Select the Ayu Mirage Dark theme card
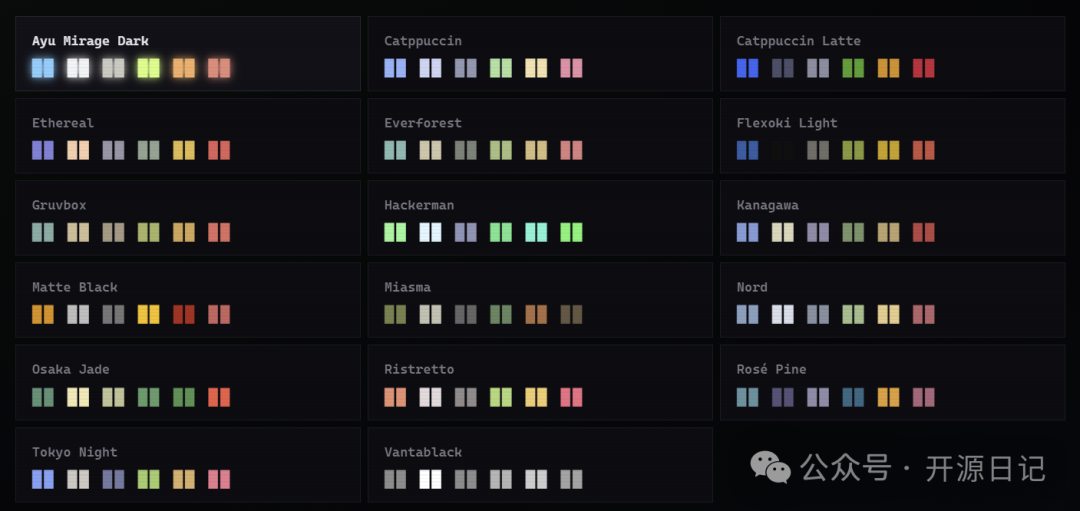 click(188, 54)
